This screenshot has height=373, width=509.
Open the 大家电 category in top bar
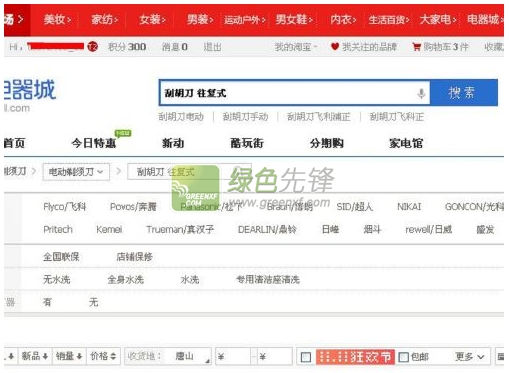(x=438, y=20)
